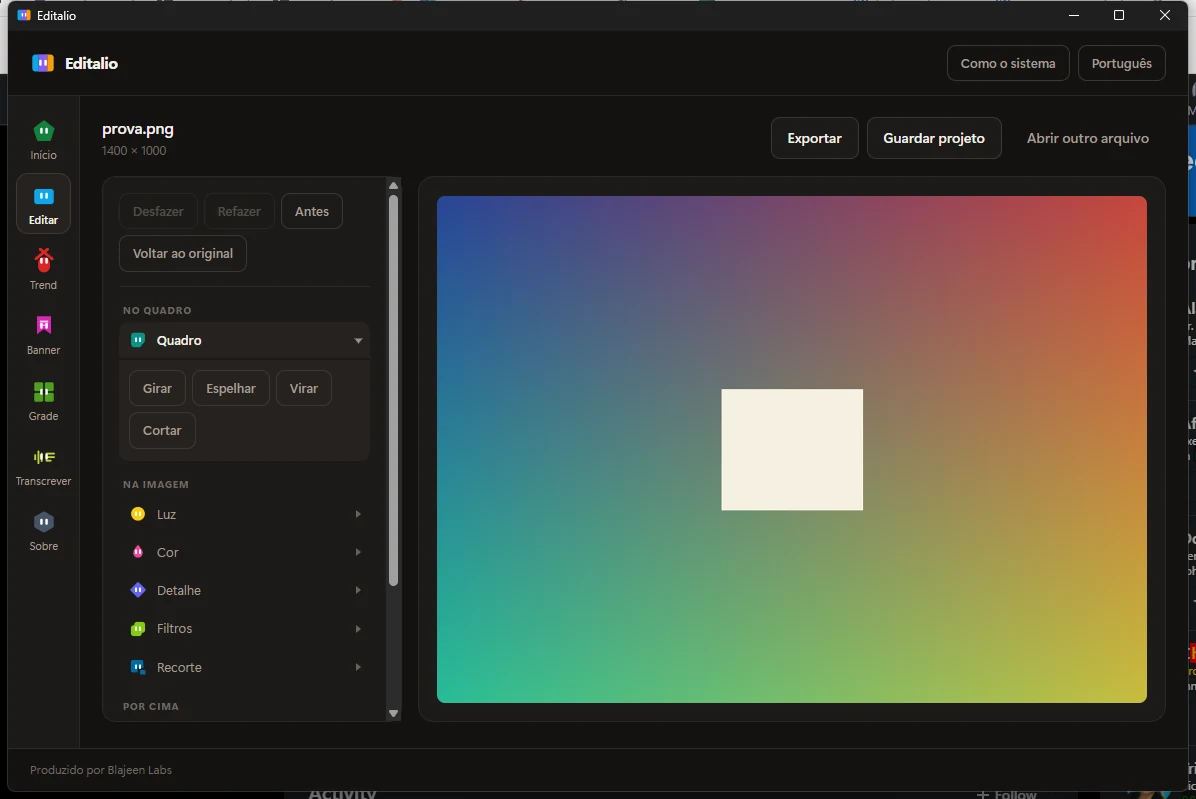This screenshot has height=799, width=1196.
Task: Click the Virar button
Action: (304, 388)
